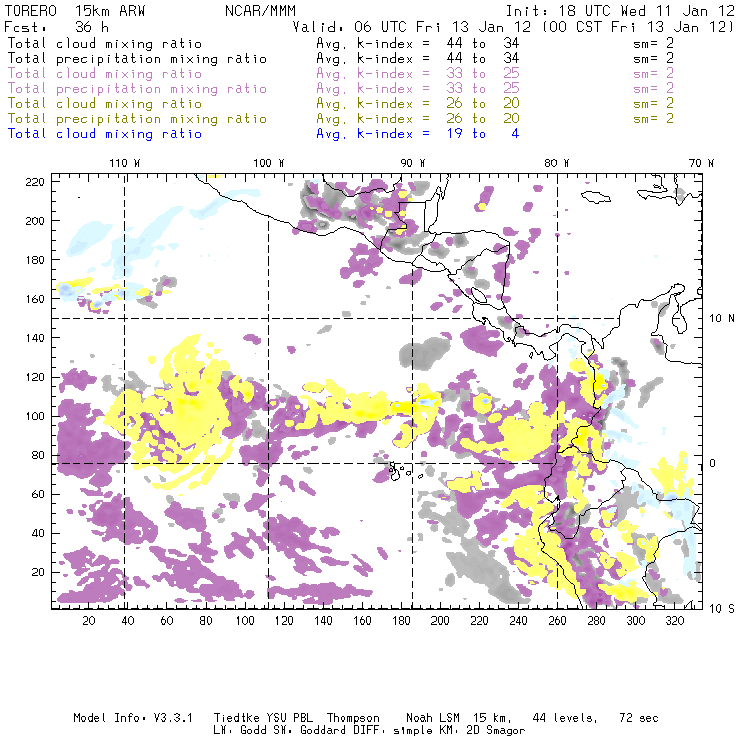Click the "Noah LSM" label
The image size is (740, 740).
click(x=433, y=718)
